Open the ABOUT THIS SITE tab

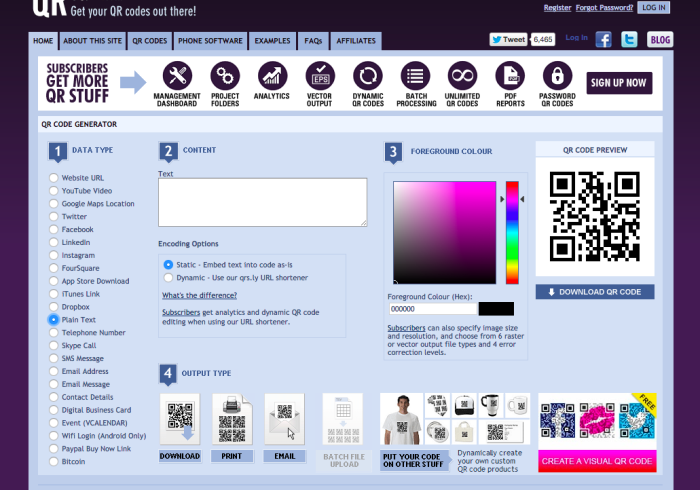[92, 41]
